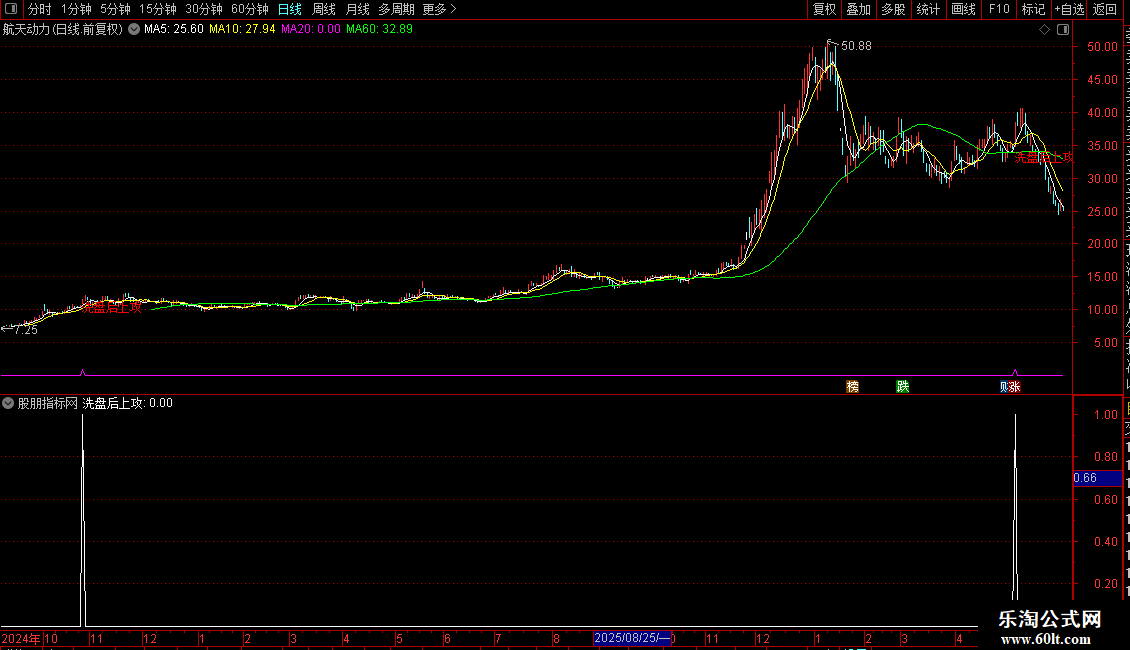Toggle the left sidebar panel icon
Viewport: 1130px width, 650px height.
11,9
